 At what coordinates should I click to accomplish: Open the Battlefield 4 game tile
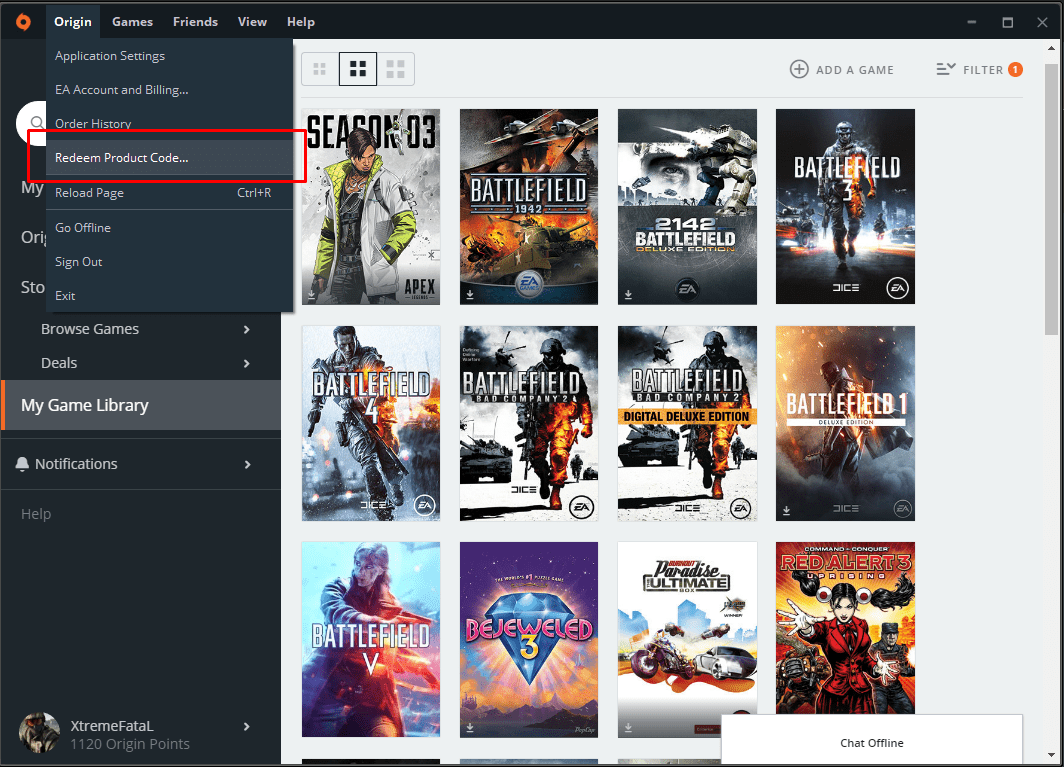point(370,423)
